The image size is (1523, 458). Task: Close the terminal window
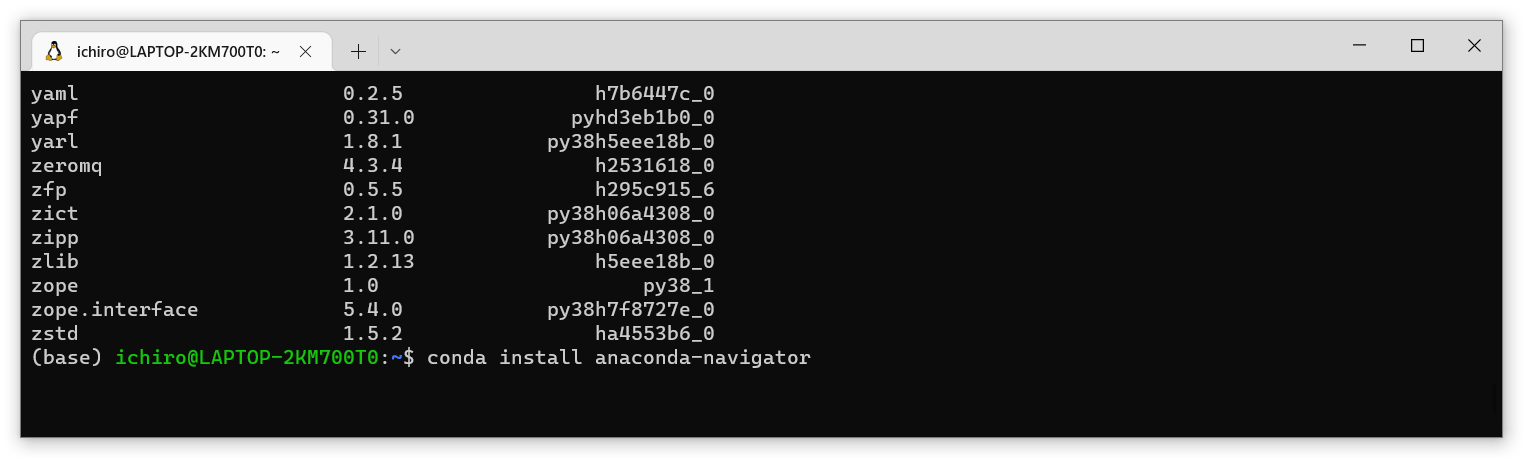coord(1473,45)
